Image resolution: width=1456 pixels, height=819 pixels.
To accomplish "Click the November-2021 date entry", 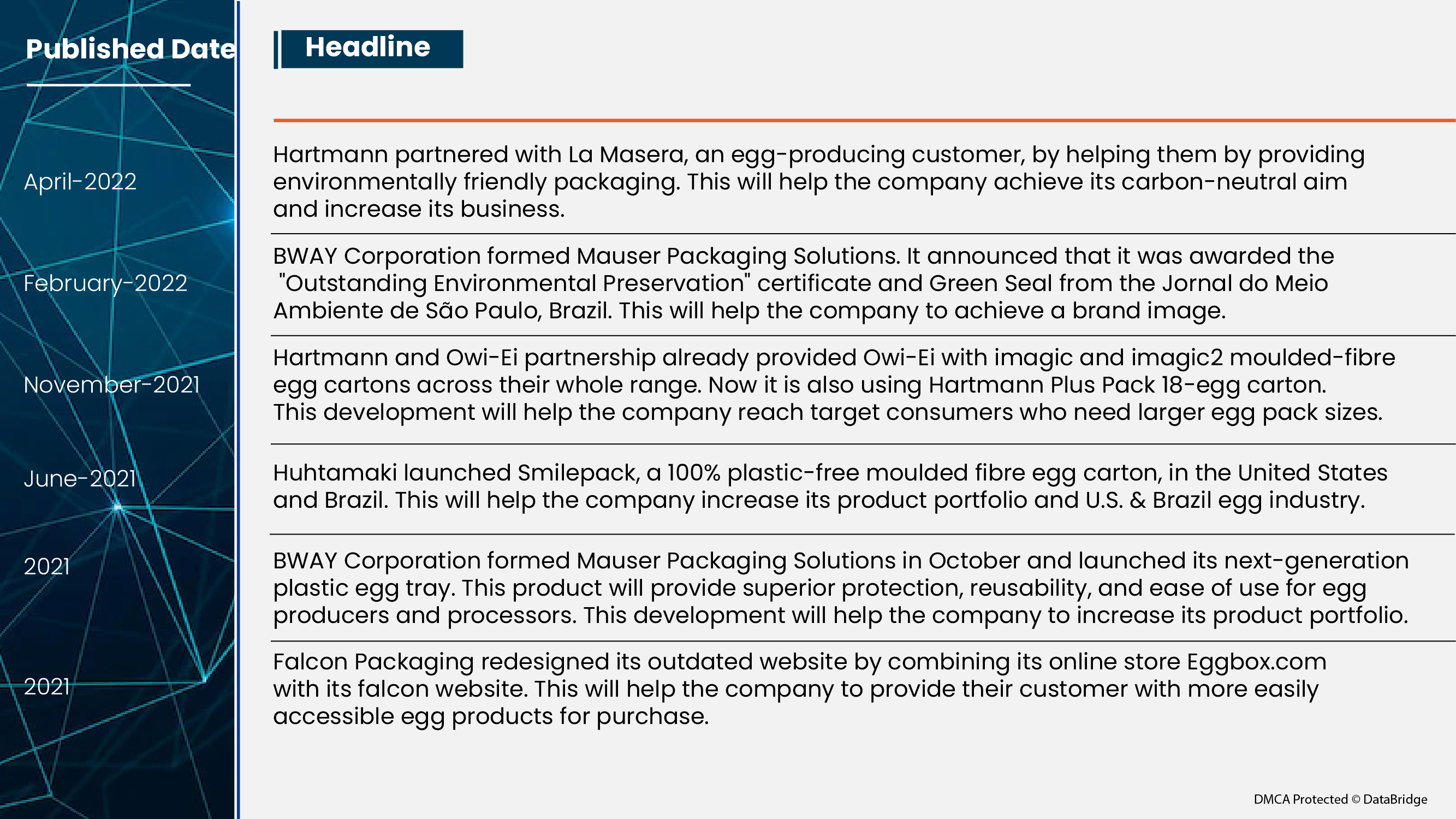I will pyautogui.click(x=112, y=385).
